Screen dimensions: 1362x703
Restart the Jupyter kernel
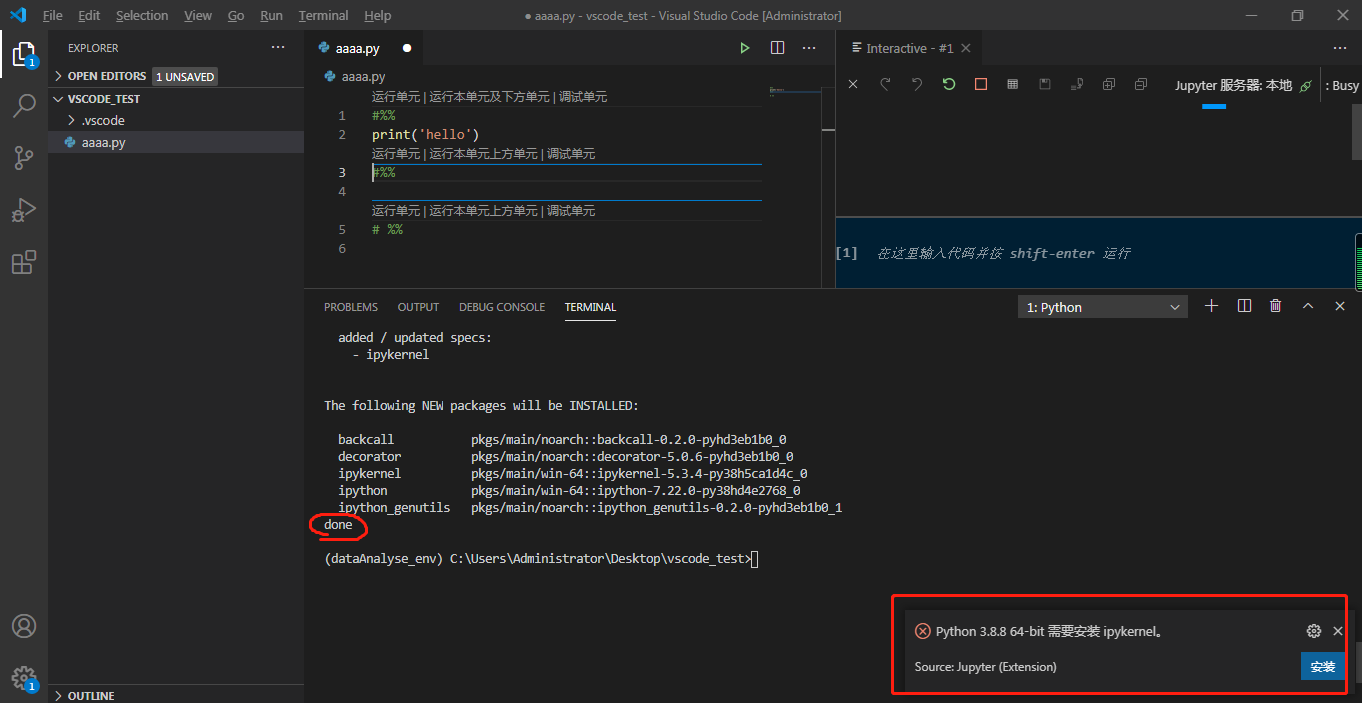click(x=949, y=85)
